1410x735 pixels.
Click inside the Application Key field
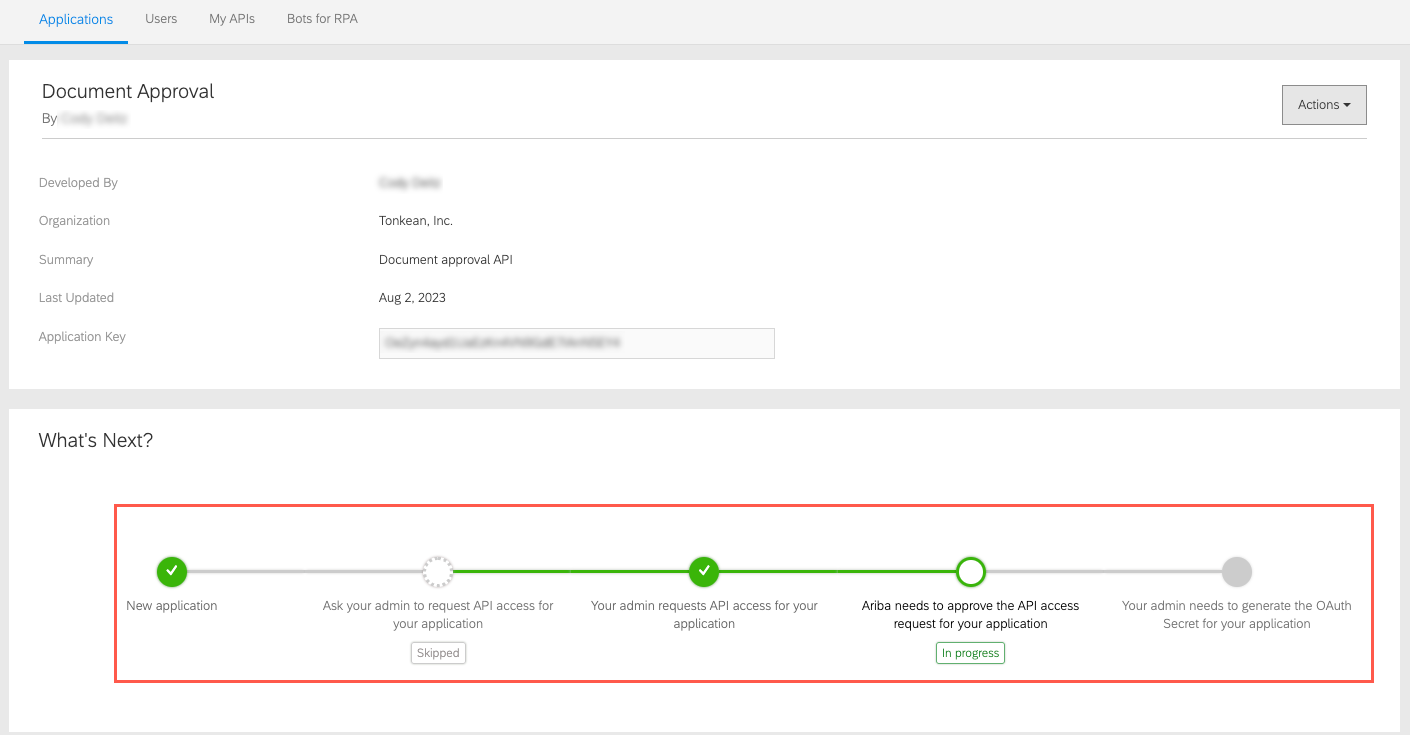[x=576, y=343]
